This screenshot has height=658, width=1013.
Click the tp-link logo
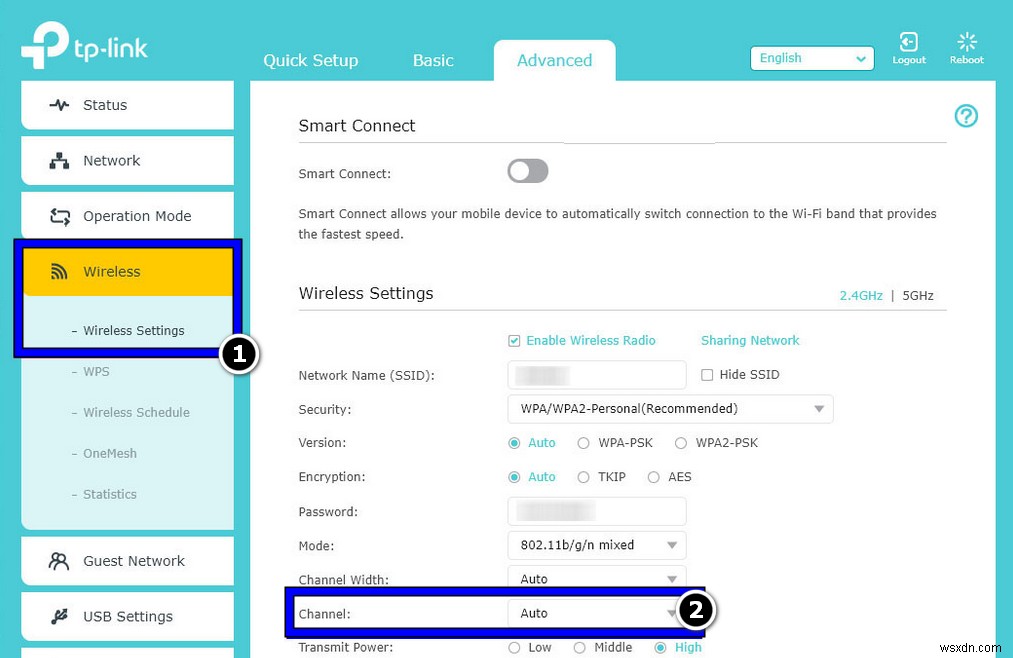(x=85, y=45)
